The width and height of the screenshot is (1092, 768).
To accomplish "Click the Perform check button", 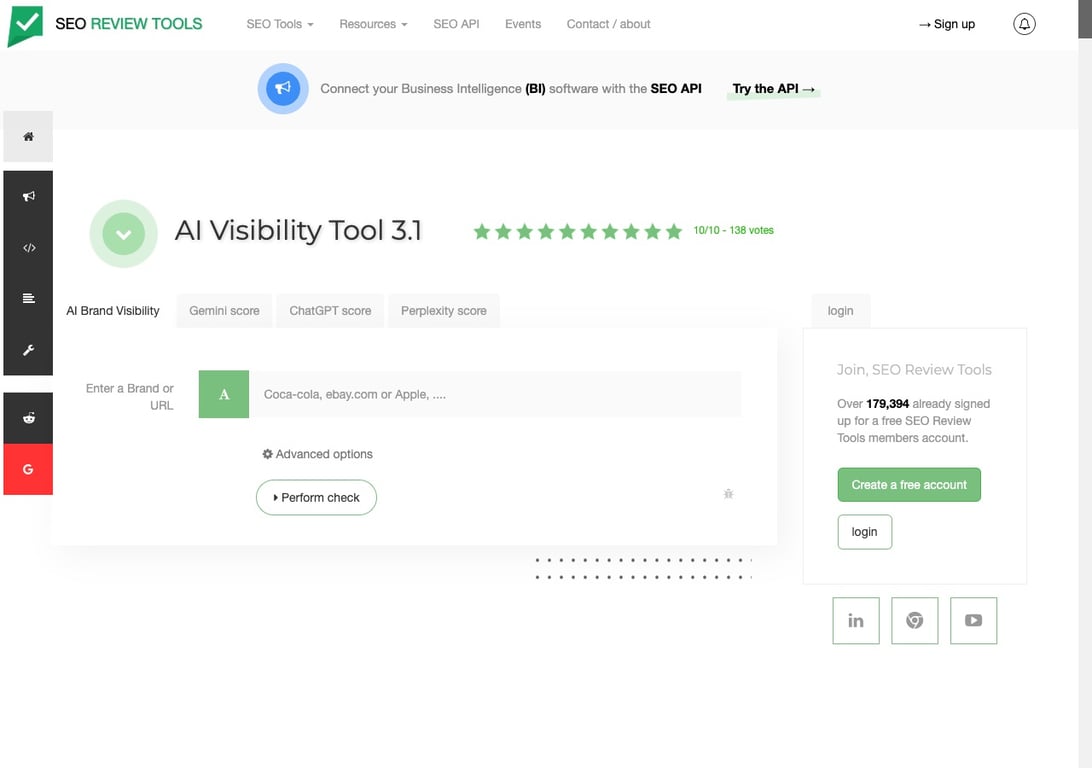I will (x=316, y=497).
